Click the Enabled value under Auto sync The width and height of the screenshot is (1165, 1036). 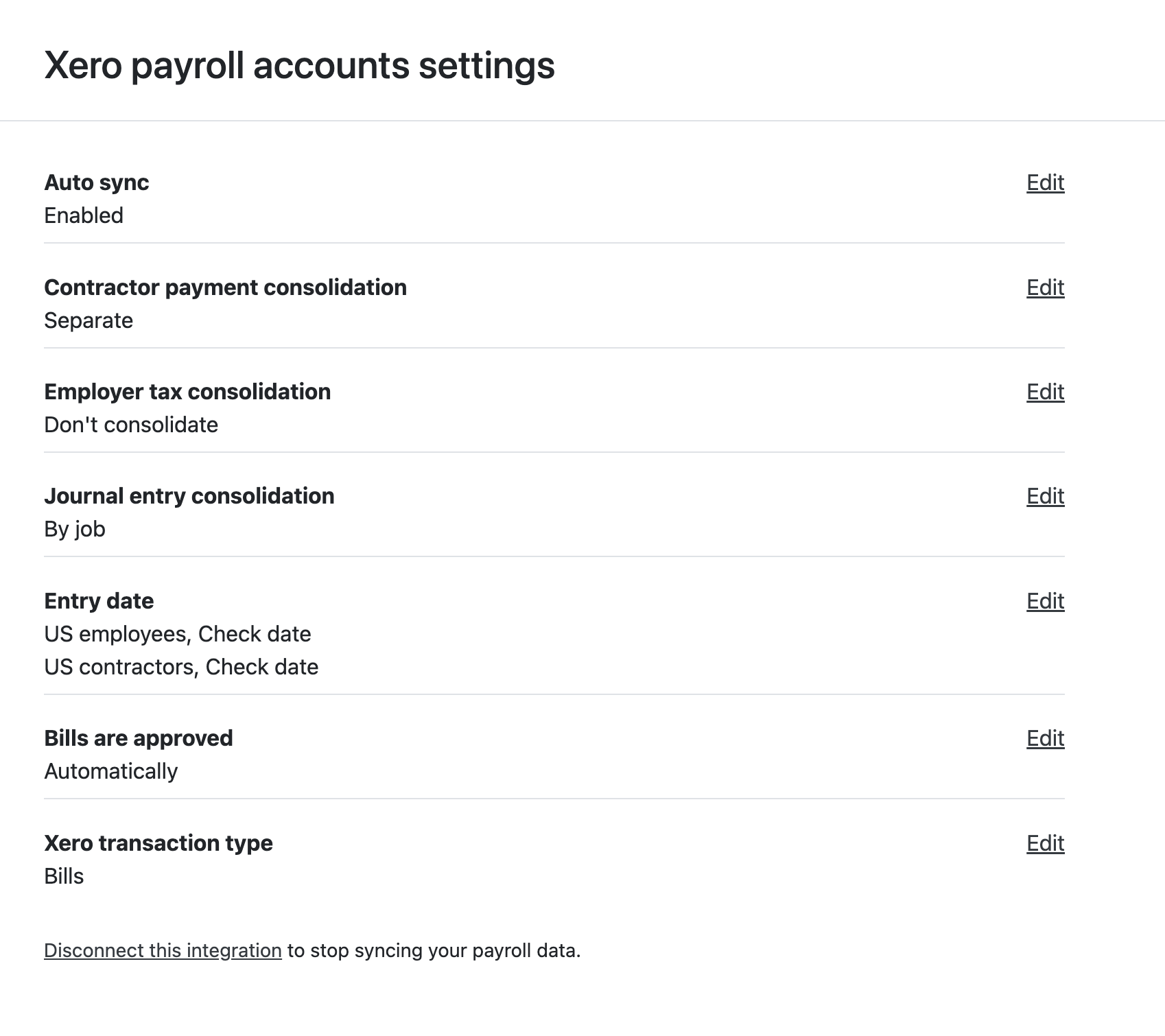(84, 215)
